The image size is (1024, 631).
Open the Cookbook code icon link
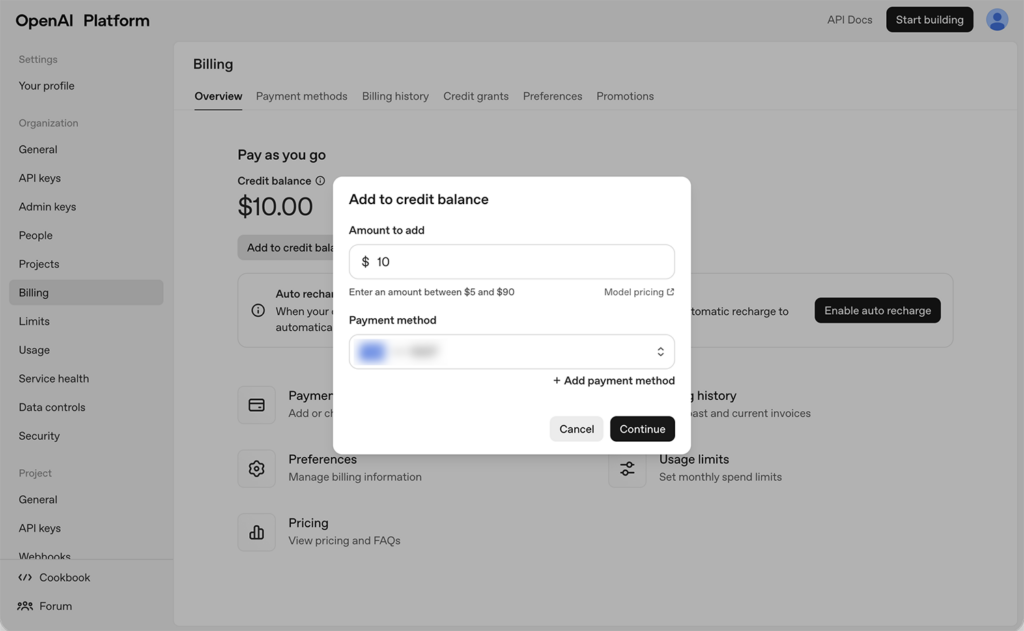click(25, 577)
